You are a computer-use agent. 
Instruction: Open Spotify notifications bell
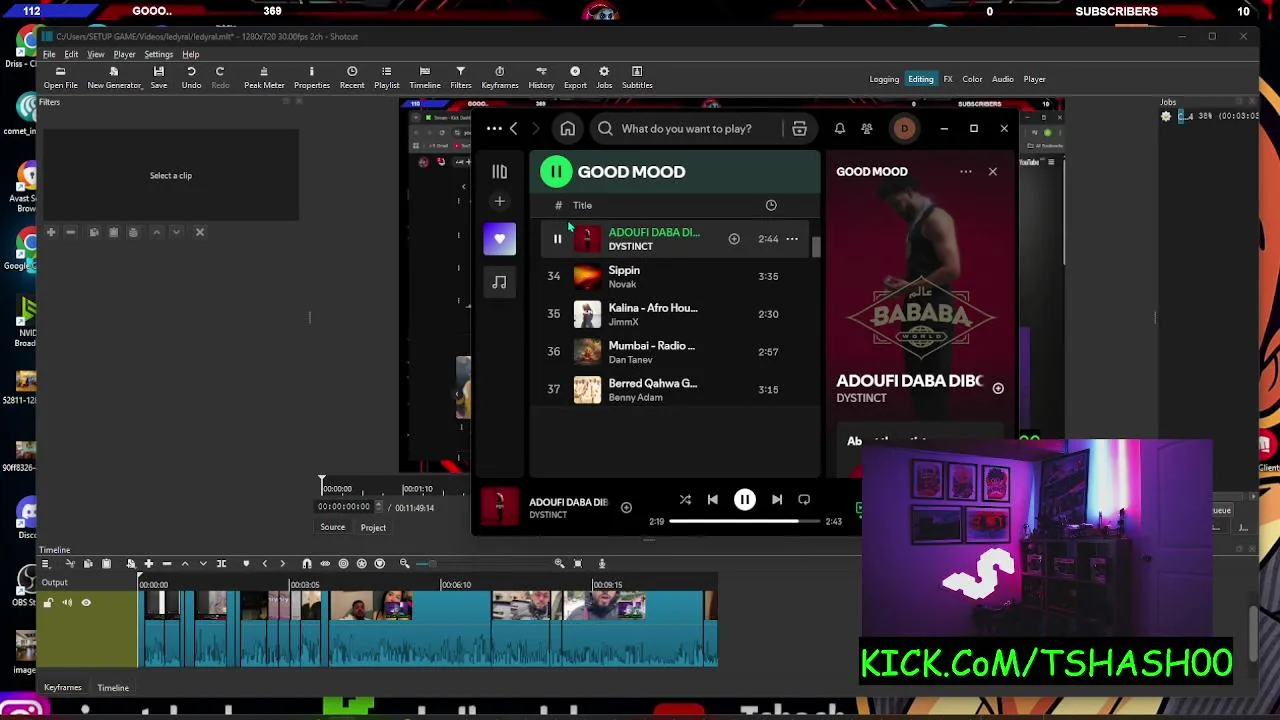click(x=840, y=129)
